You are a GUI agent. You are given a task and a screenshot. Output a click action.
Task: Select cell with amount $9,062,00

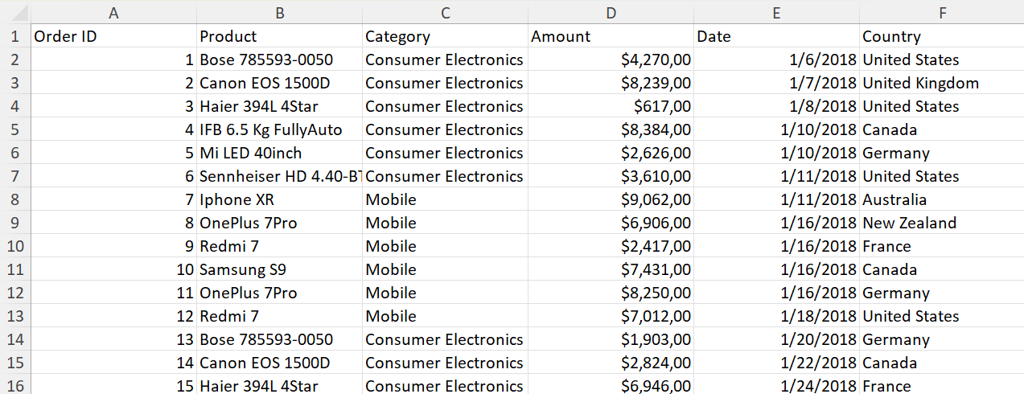(x=611, y=199)
